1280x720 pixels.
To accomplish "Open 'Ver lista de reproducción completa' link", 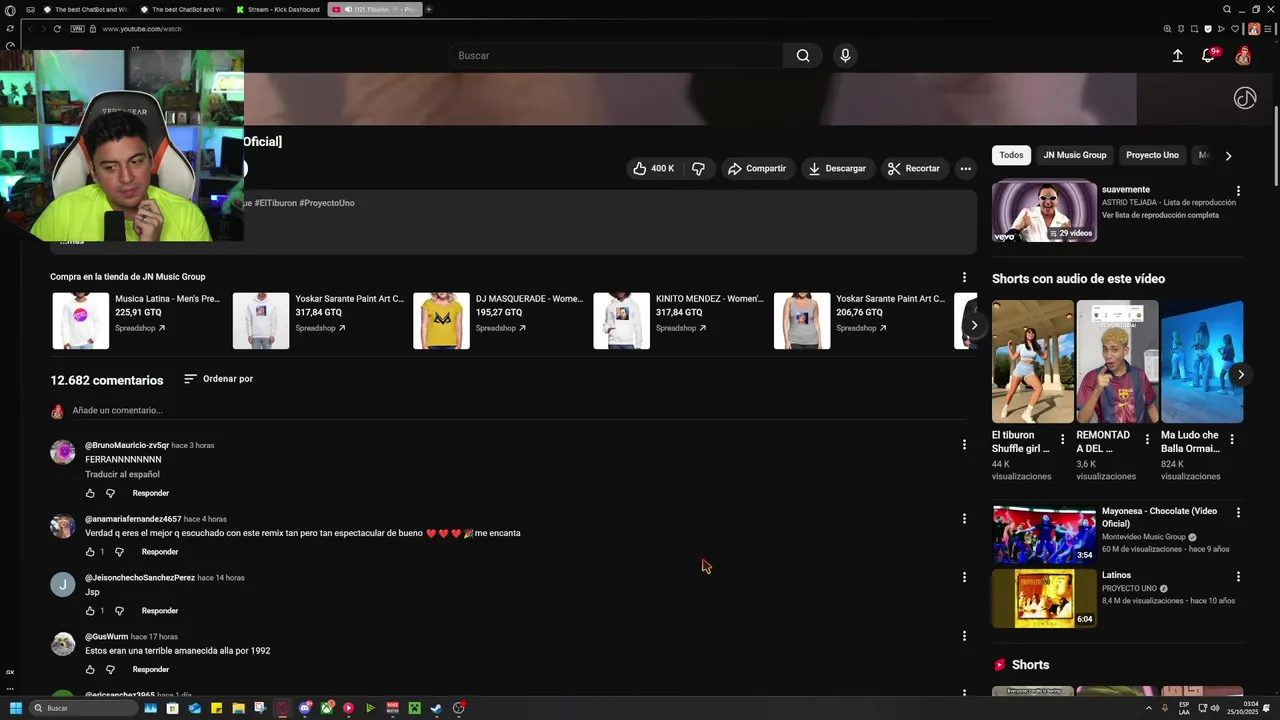I will [x=1160, y=215].
